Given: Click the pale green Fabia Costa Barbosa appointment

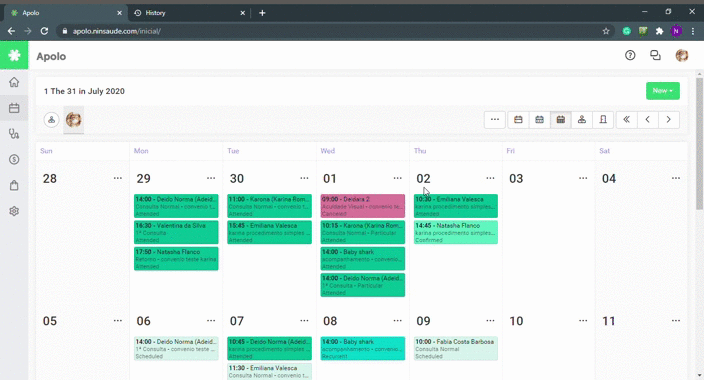Looking at the screenshot, I should pos(456,349).
